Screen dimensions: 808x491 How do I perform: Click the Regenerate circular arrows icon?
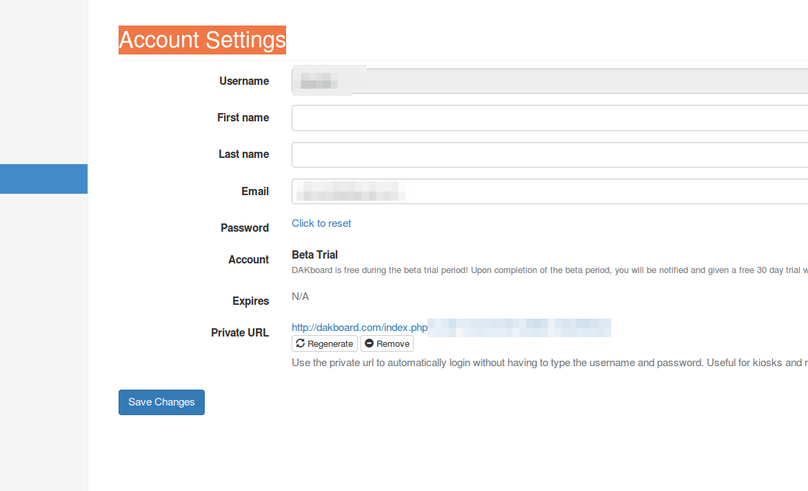point(300,344)
